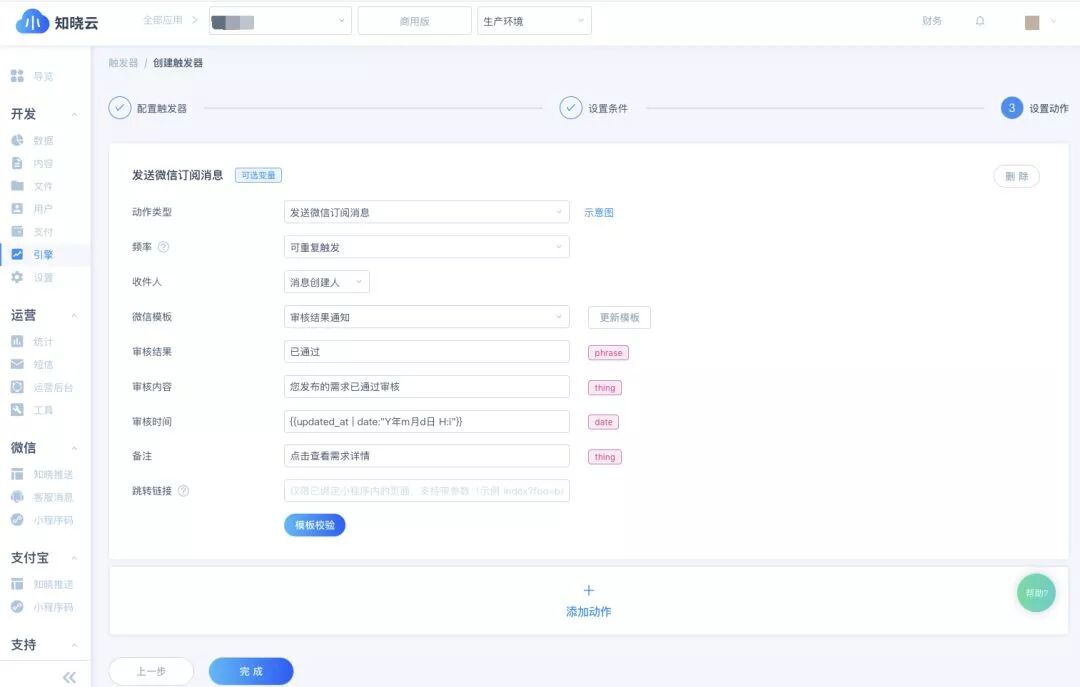The image size is (1080, 687).
Task: Open the application selector dropdown
Action: (280, 21)
